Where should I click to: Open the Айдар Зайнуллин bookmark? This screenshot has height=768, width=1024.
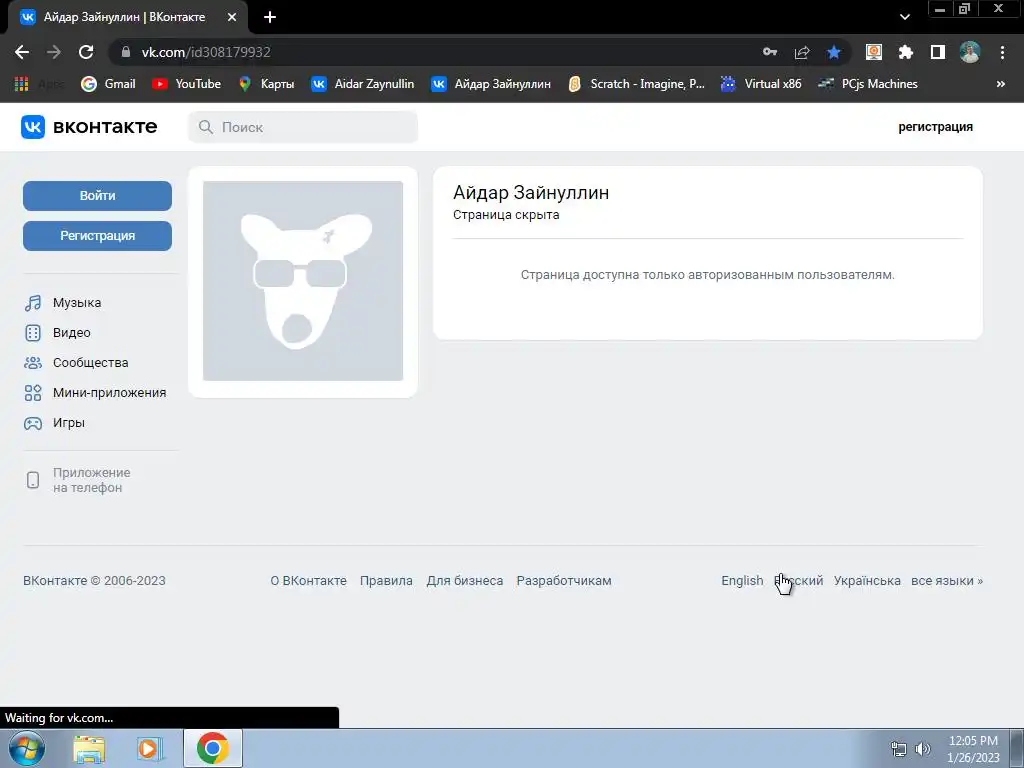(491, 84)
